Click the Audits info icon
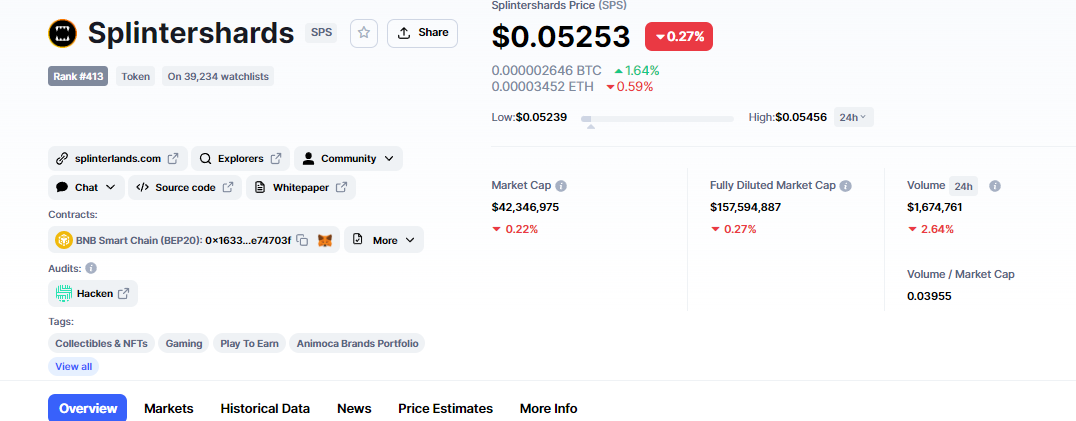Screen dimensions: 1076x421 (x=91, y=268)
